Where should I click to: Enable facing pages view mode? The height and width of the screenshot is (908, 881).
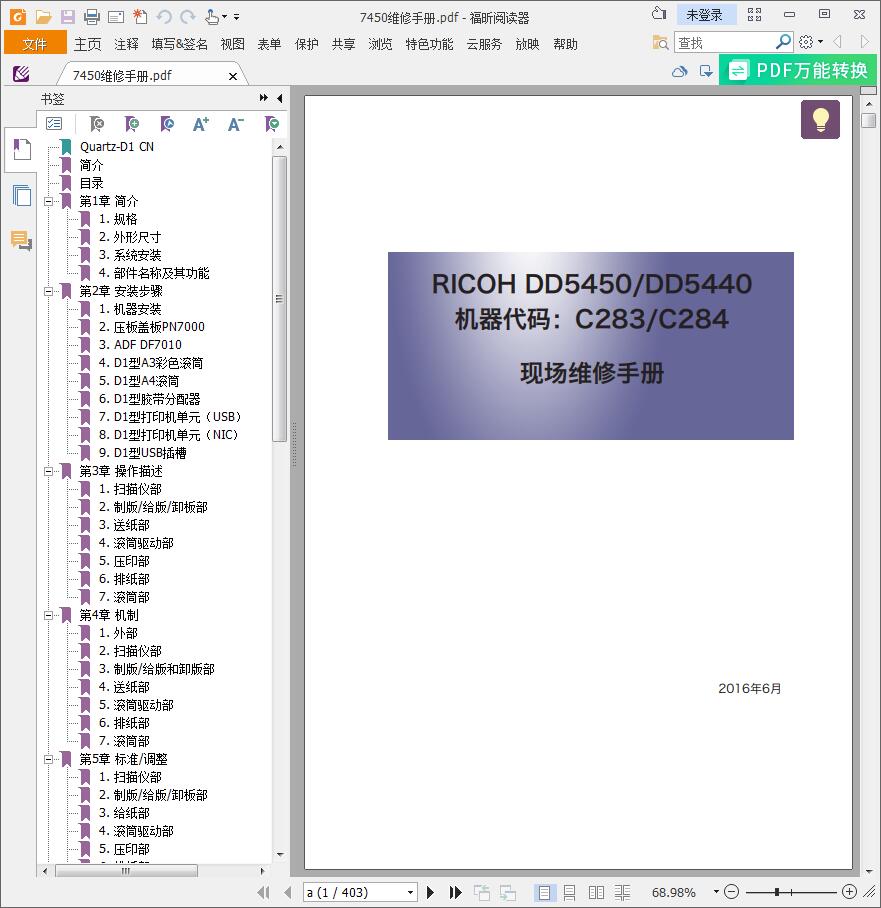596,892
